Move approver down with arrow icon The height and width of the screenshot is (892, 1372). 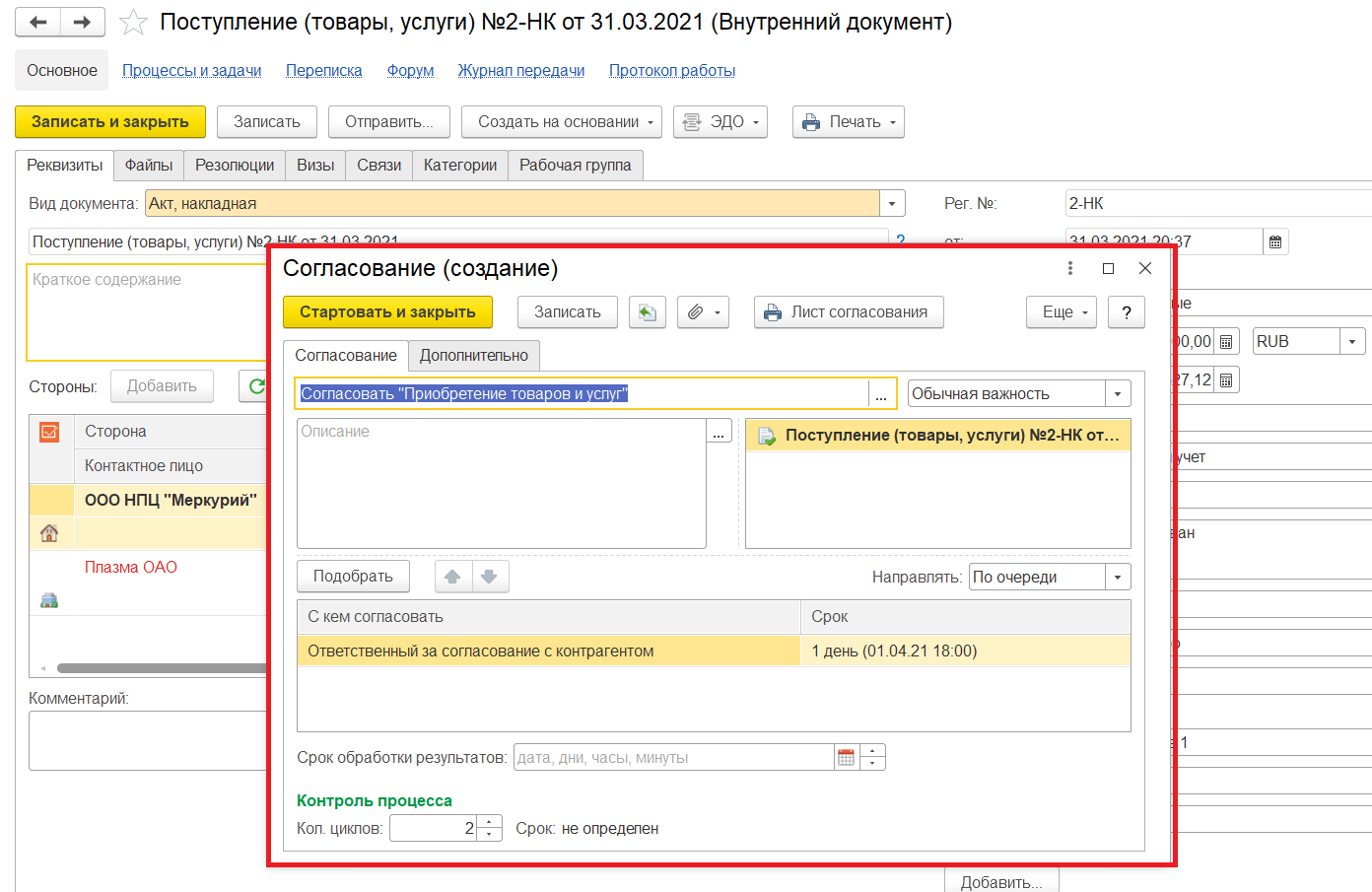(x=490, y=577)
